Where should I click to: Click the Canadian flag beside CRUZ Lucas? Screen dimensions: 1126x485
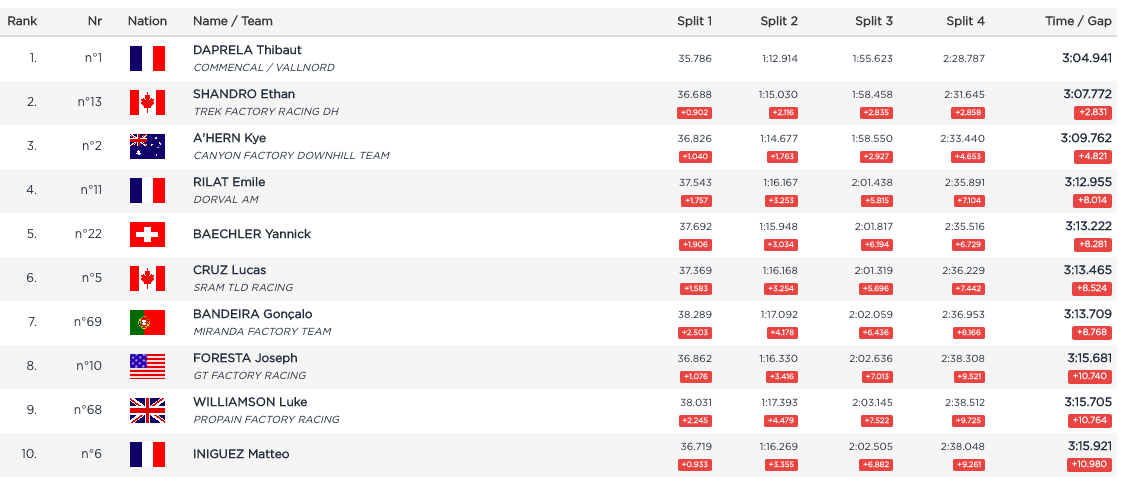click(x=147, y=278)
